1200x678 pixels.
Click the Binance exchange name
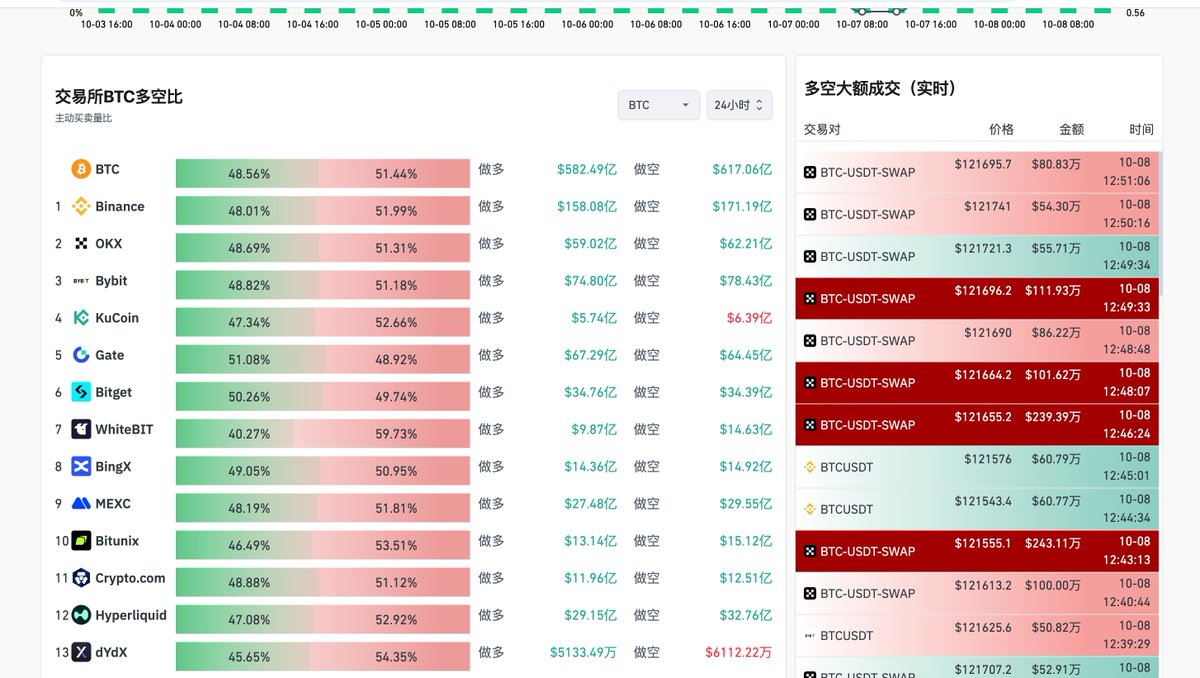pos(120,207)
